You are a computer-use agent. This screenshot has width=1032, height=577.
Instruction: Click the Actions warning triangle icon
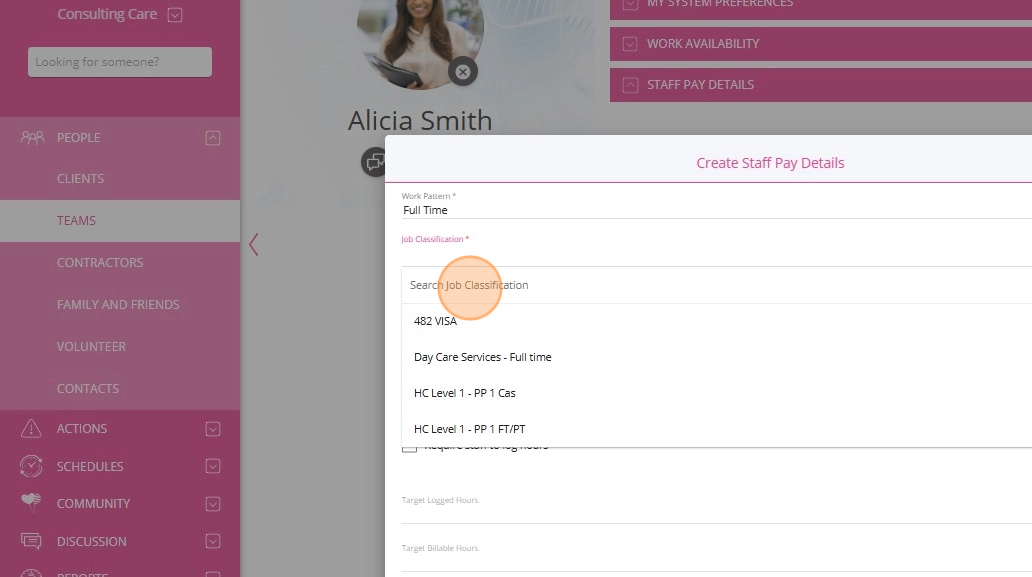[x=31, y=428]
